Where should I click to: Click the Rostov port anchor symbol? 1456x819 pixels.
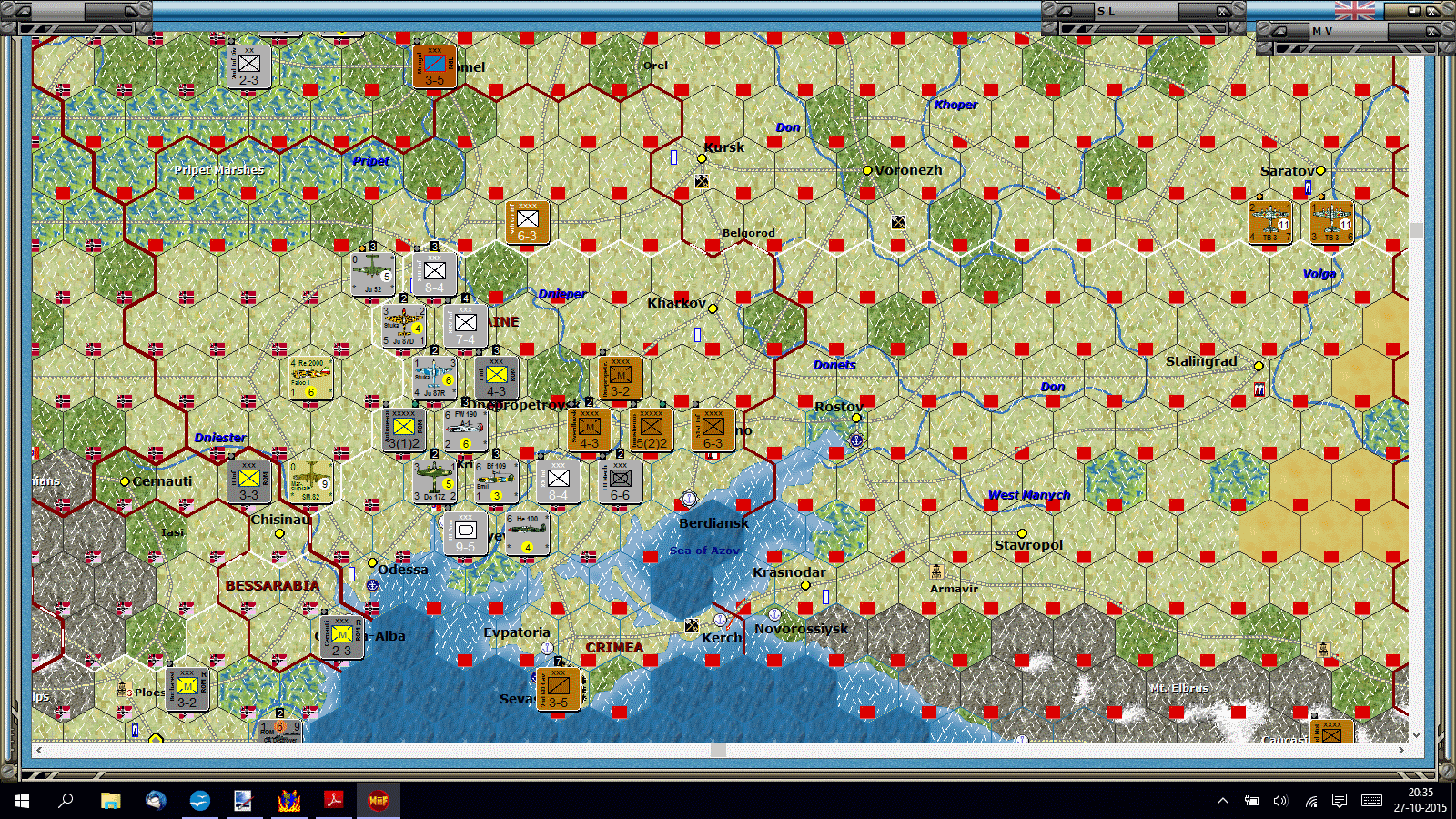pyautogui.click(x=856, y=440)
